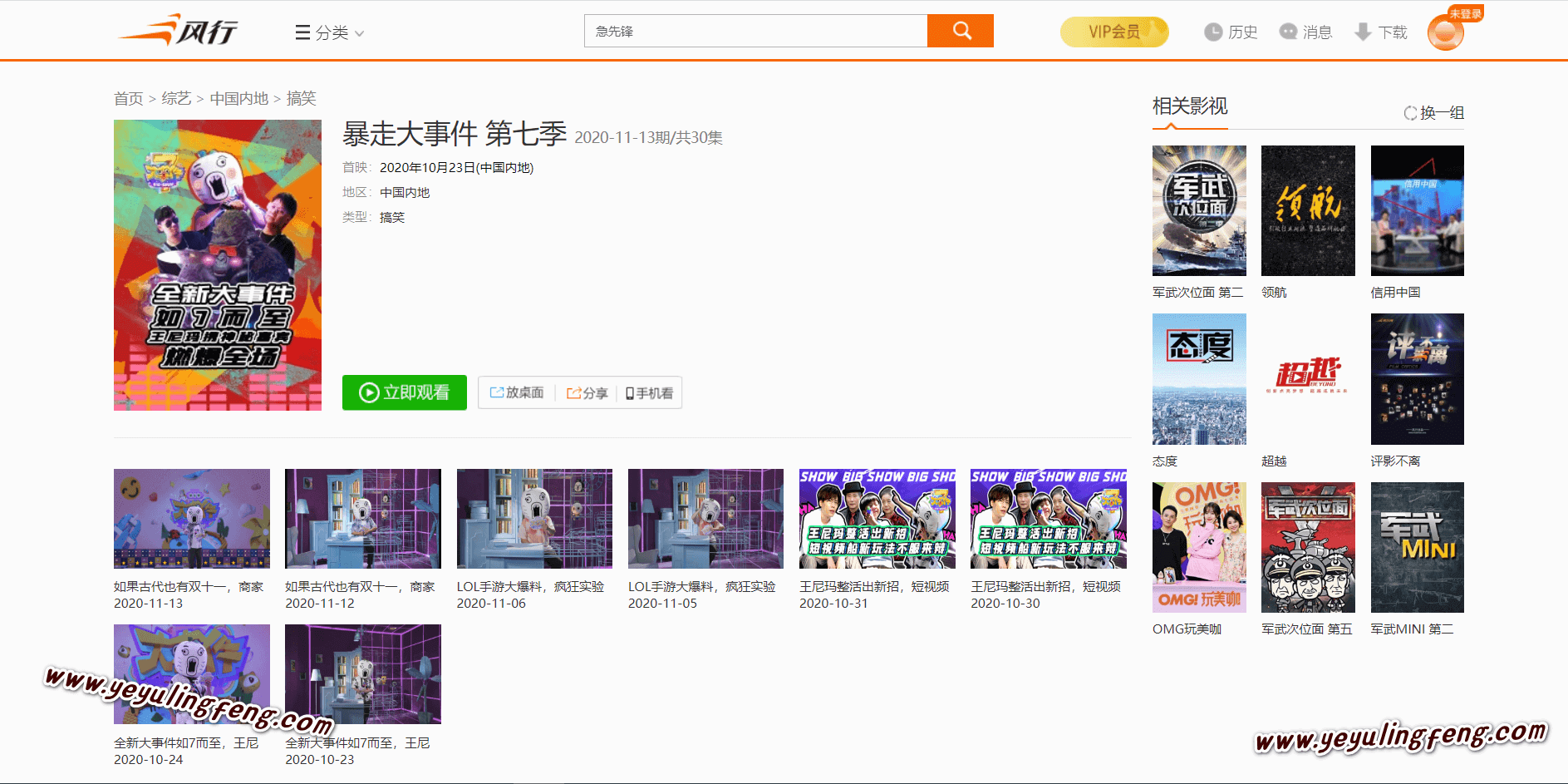The image size is (1568, 784).
Task: Open episode thumbnail dated 2020-10-24
Action: (x=192, y=674)
